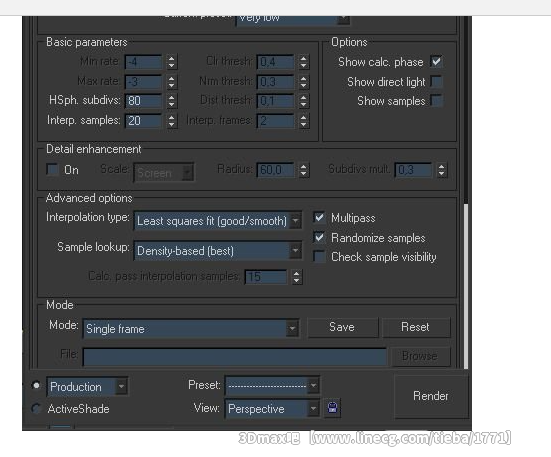Click the Min rate spinner arrows
The width and height of the screenshot is (551, 457).
(x=171, y=62)
